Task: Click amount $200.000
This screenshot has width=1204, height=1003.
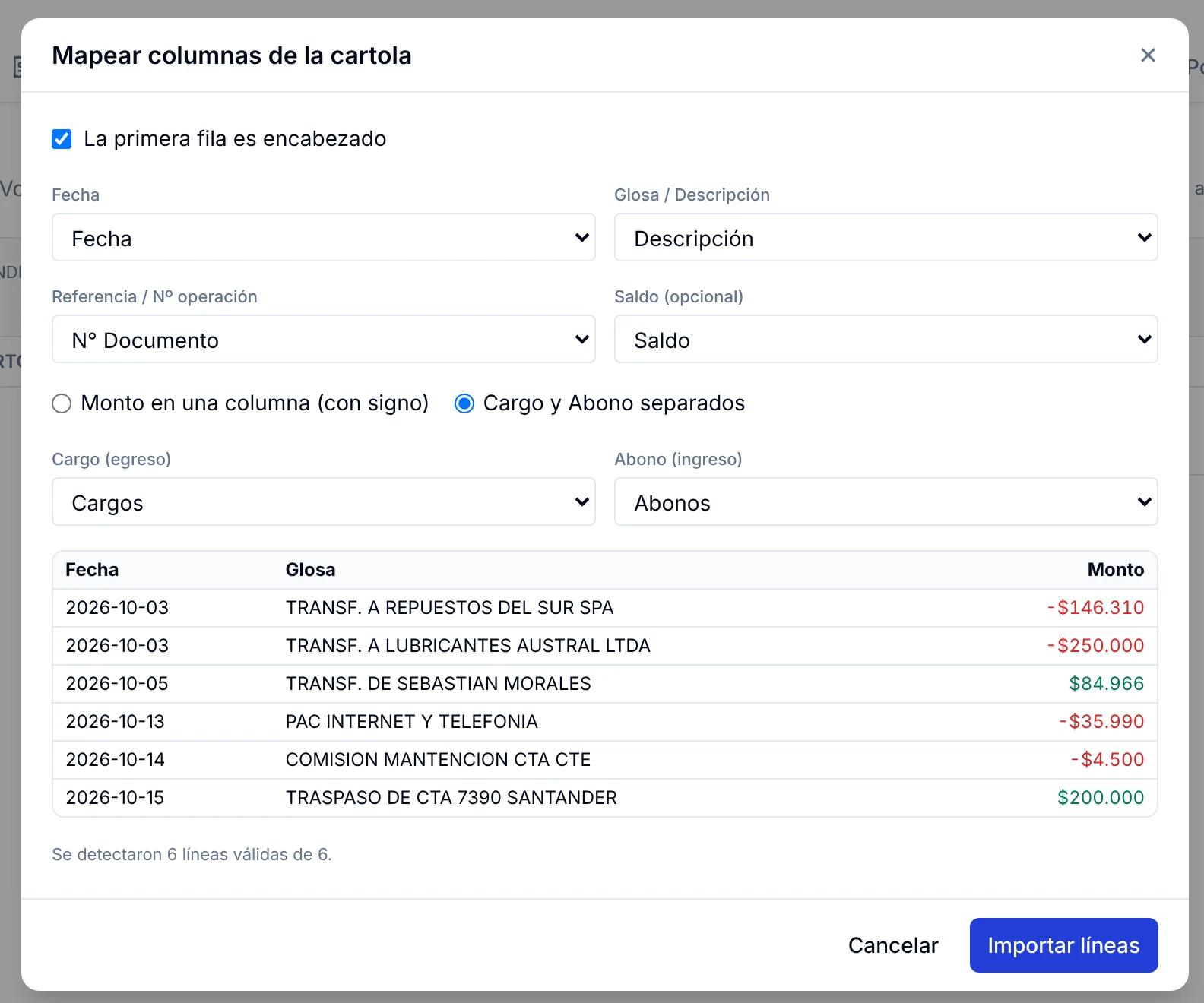Action: point(1101,798)
